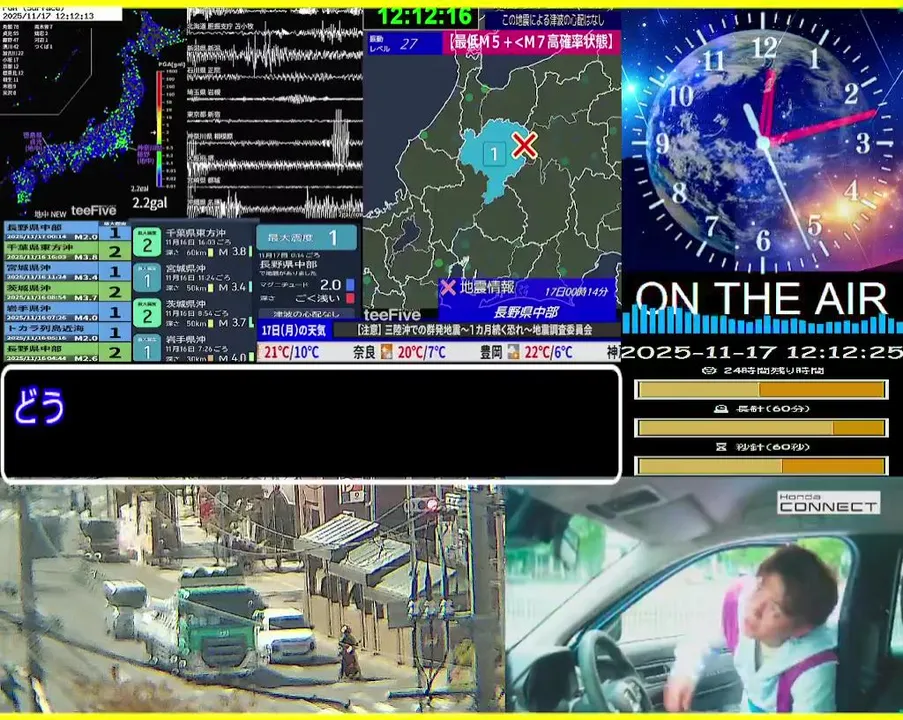Click the blue square beside magnitude 2.0

[350, 285]
